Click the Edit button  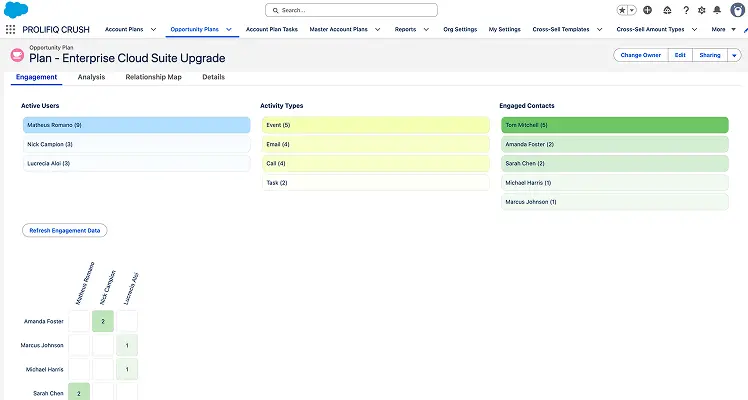coord(680,55)
